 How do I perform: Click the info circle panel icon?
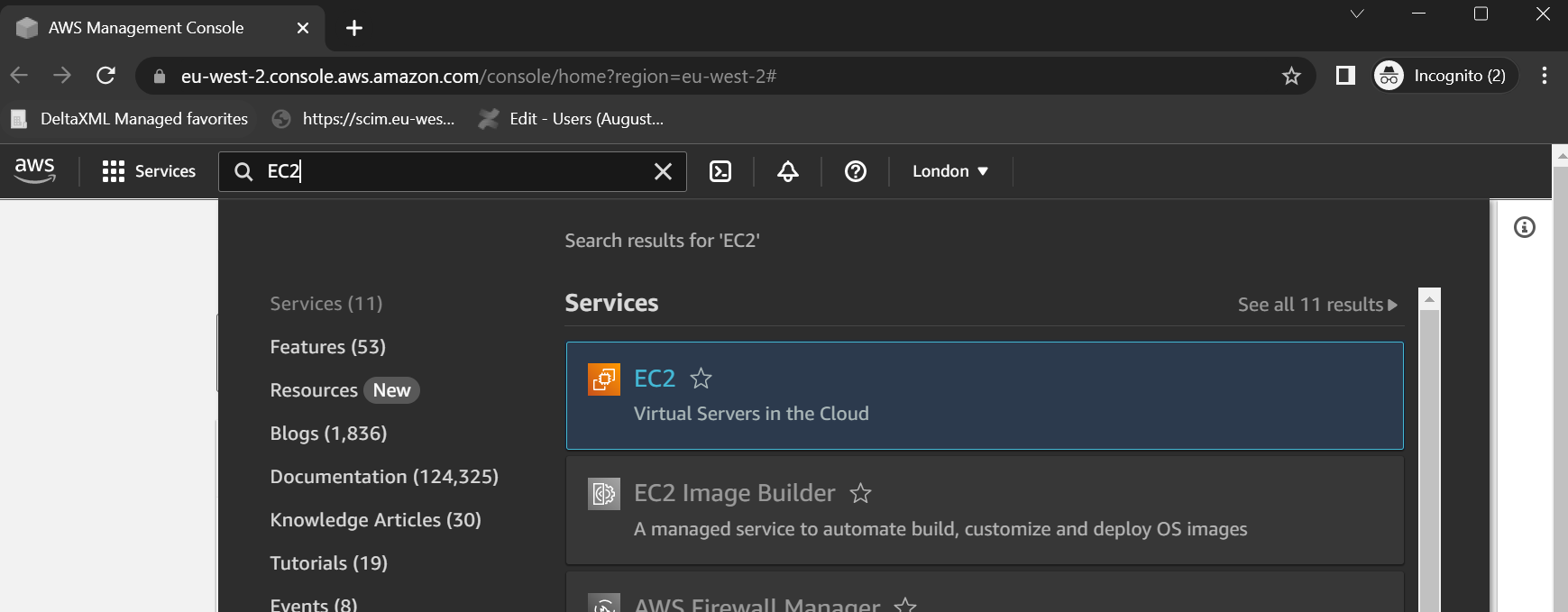coord(1524,227)
